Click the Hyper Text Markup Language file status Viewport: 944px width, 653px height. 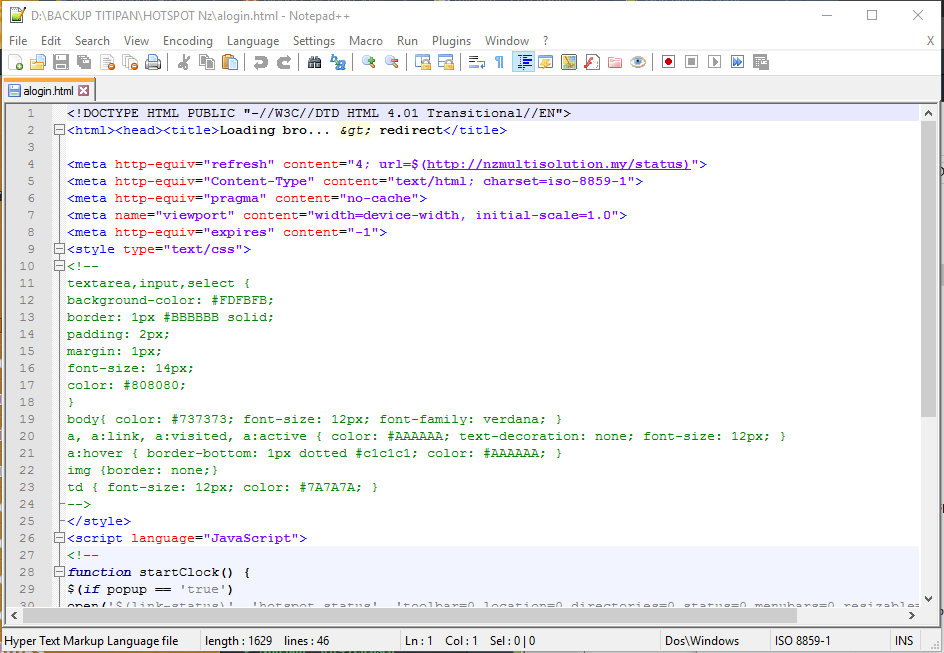[x=92, y=641]
